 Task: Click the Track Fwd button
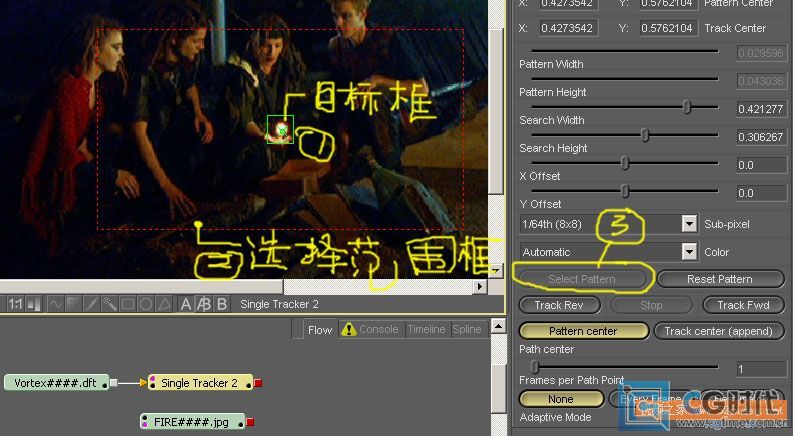[743, 305]
